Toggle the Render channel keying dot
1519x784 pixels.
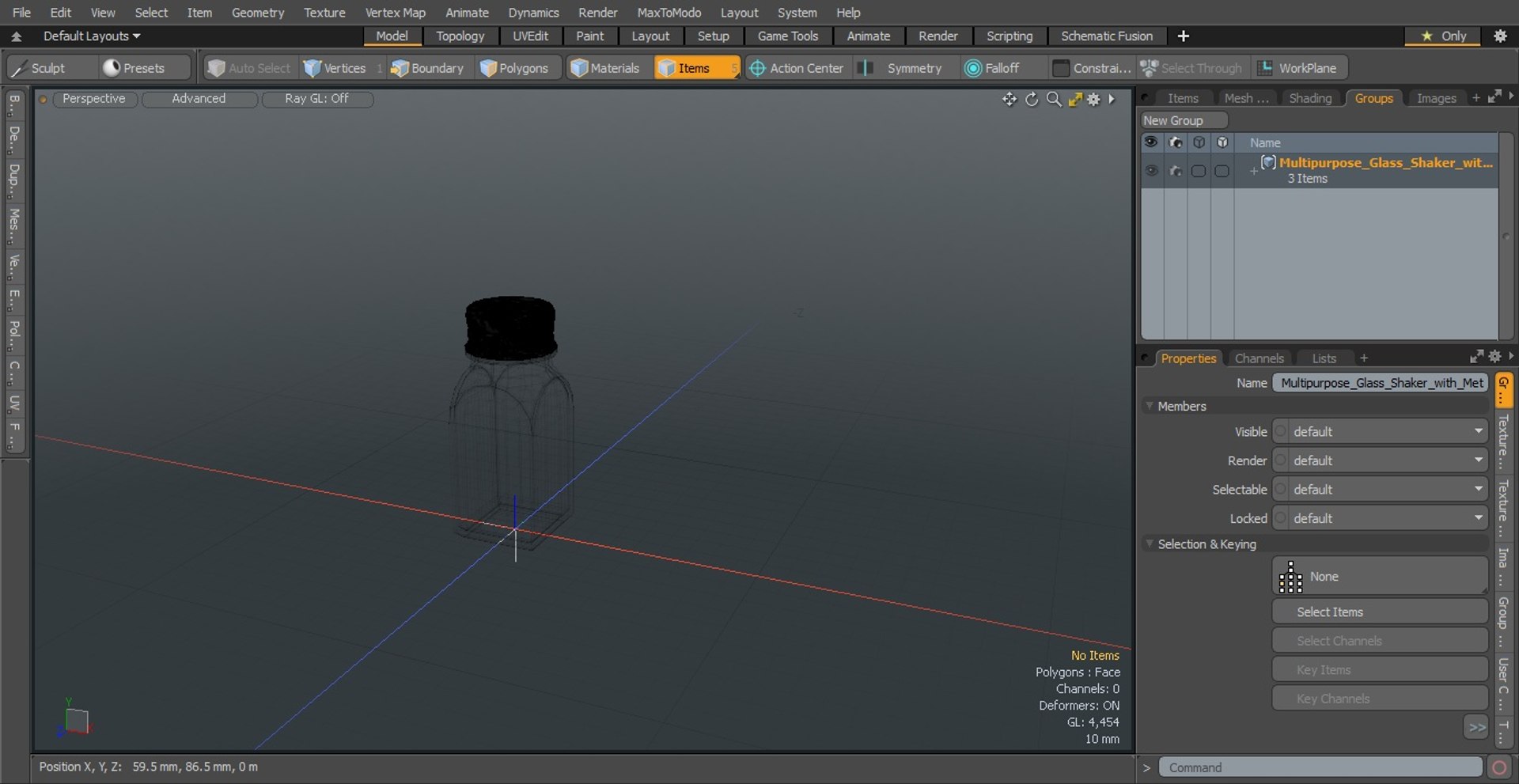1281,460
